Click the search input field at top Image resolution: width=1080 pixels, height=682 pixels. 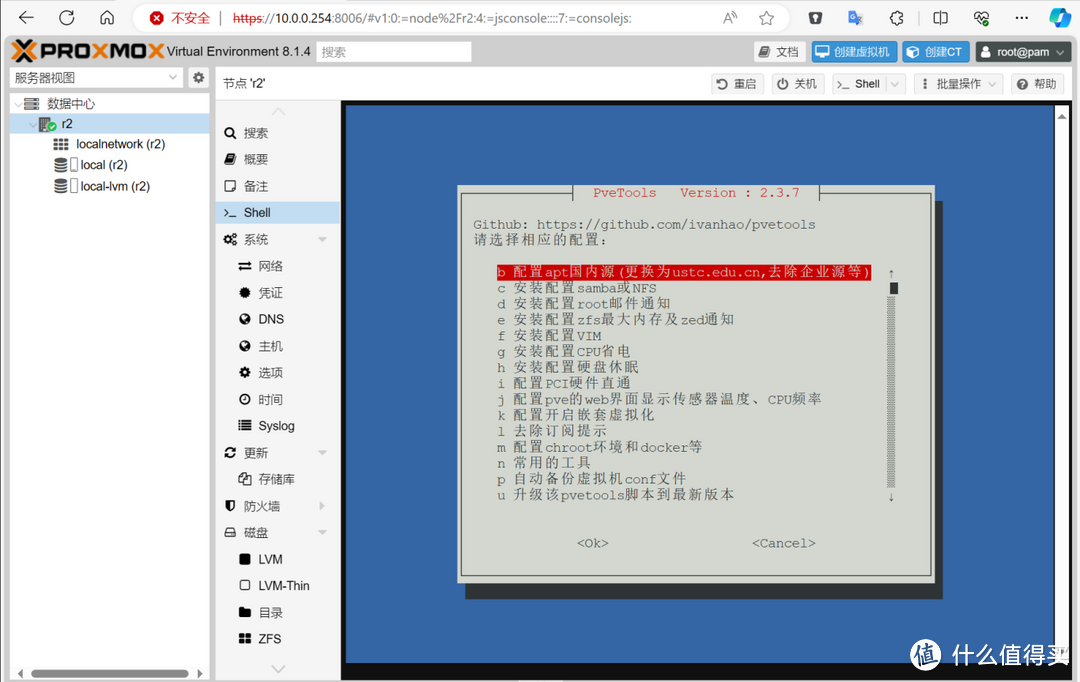point(394,52)
